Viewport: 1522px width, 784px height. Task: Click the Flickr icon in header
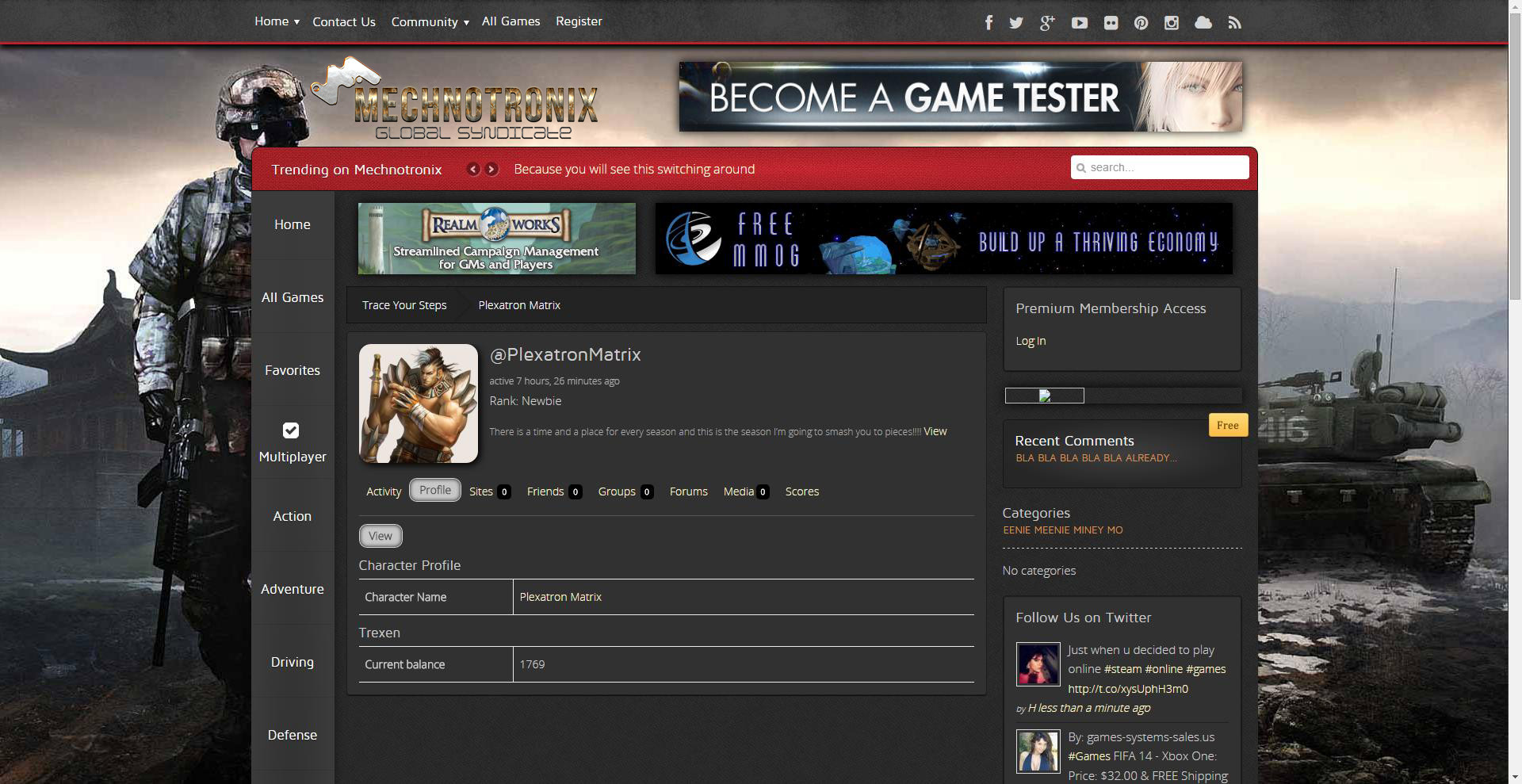pyautogui.click(x=1111, y=23)
